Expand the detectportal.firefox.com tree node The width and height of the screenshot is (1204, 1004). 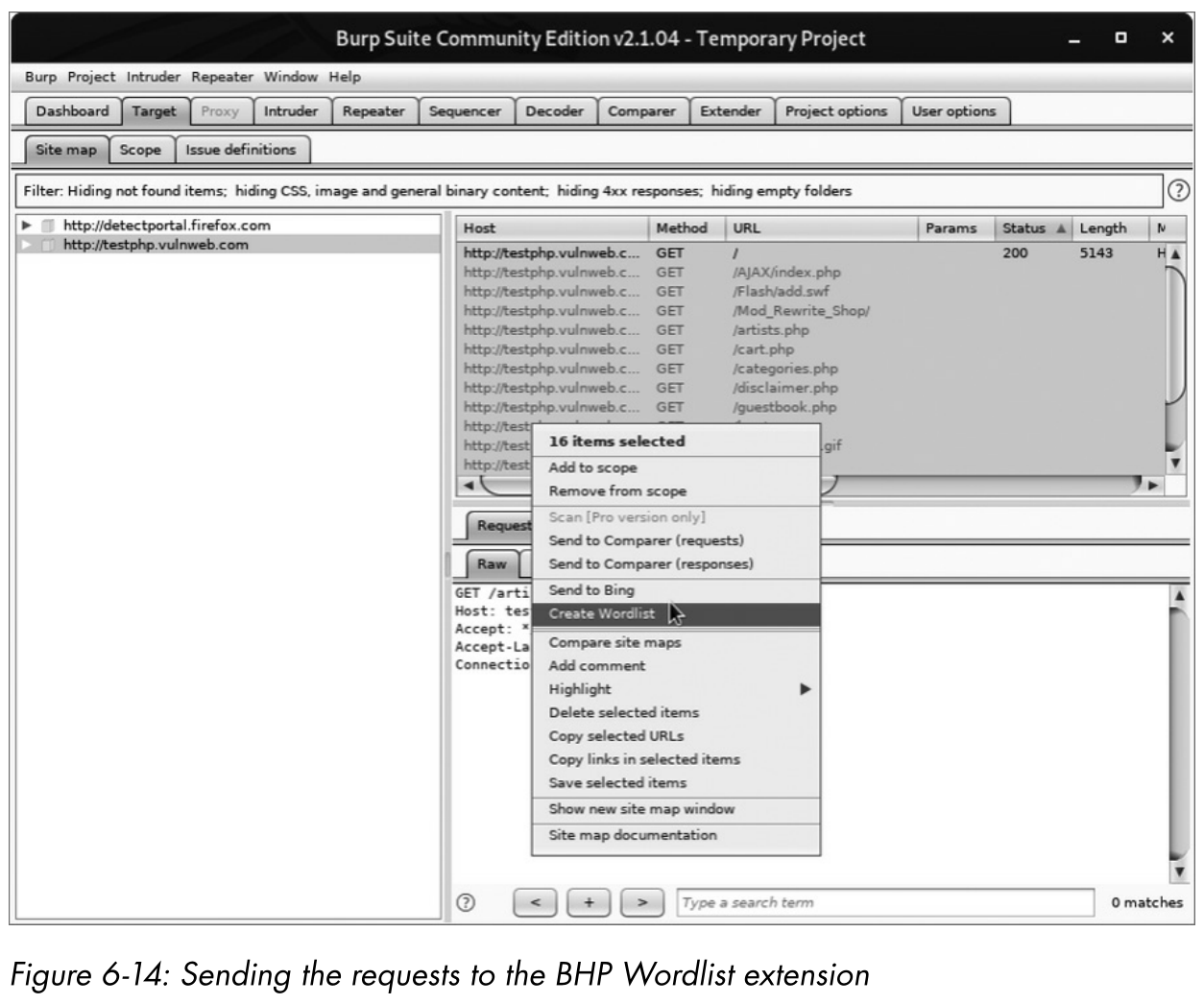pos(27,226)
